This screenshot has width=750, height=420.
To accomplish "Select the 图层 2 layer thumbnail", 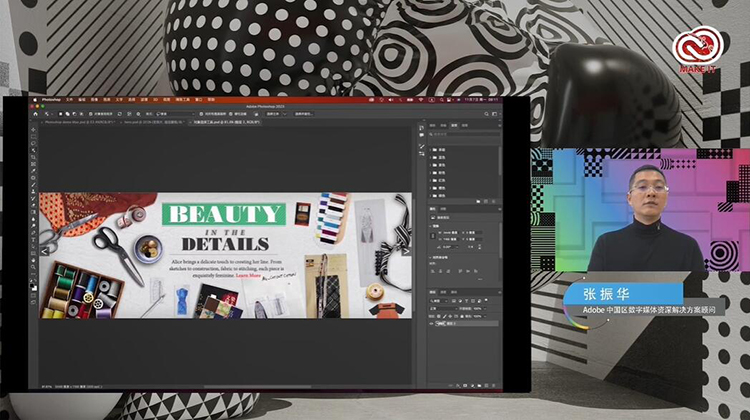I will click(441, 324).
